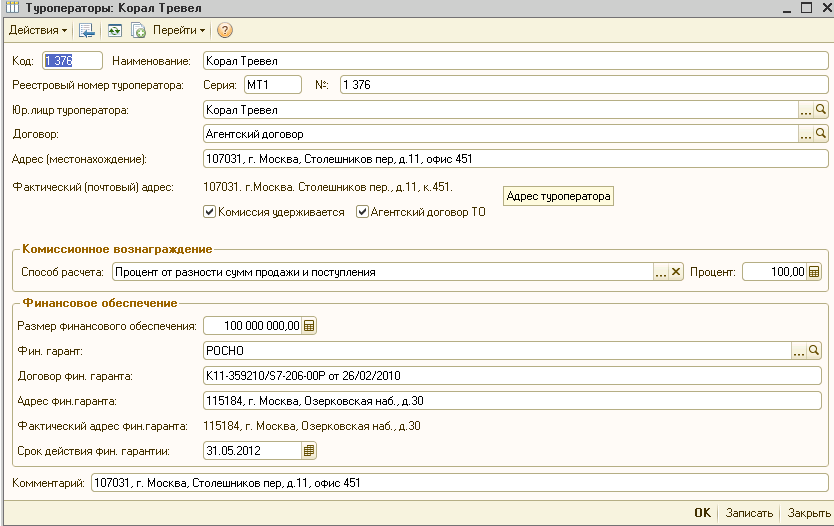
Task: Click the Комиссионное вознаграждение group heading
Action: pyautogui.click(x=117, y=249)
